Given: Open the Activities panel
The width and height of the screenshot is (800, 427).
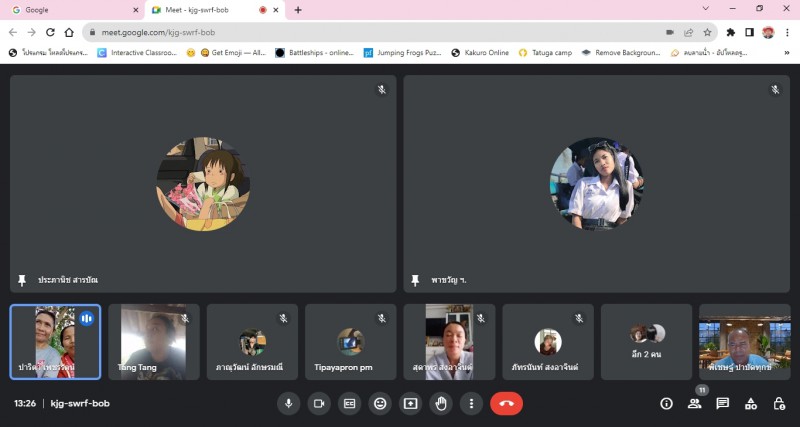Looking at the screenshot, I should coord(750,403).
